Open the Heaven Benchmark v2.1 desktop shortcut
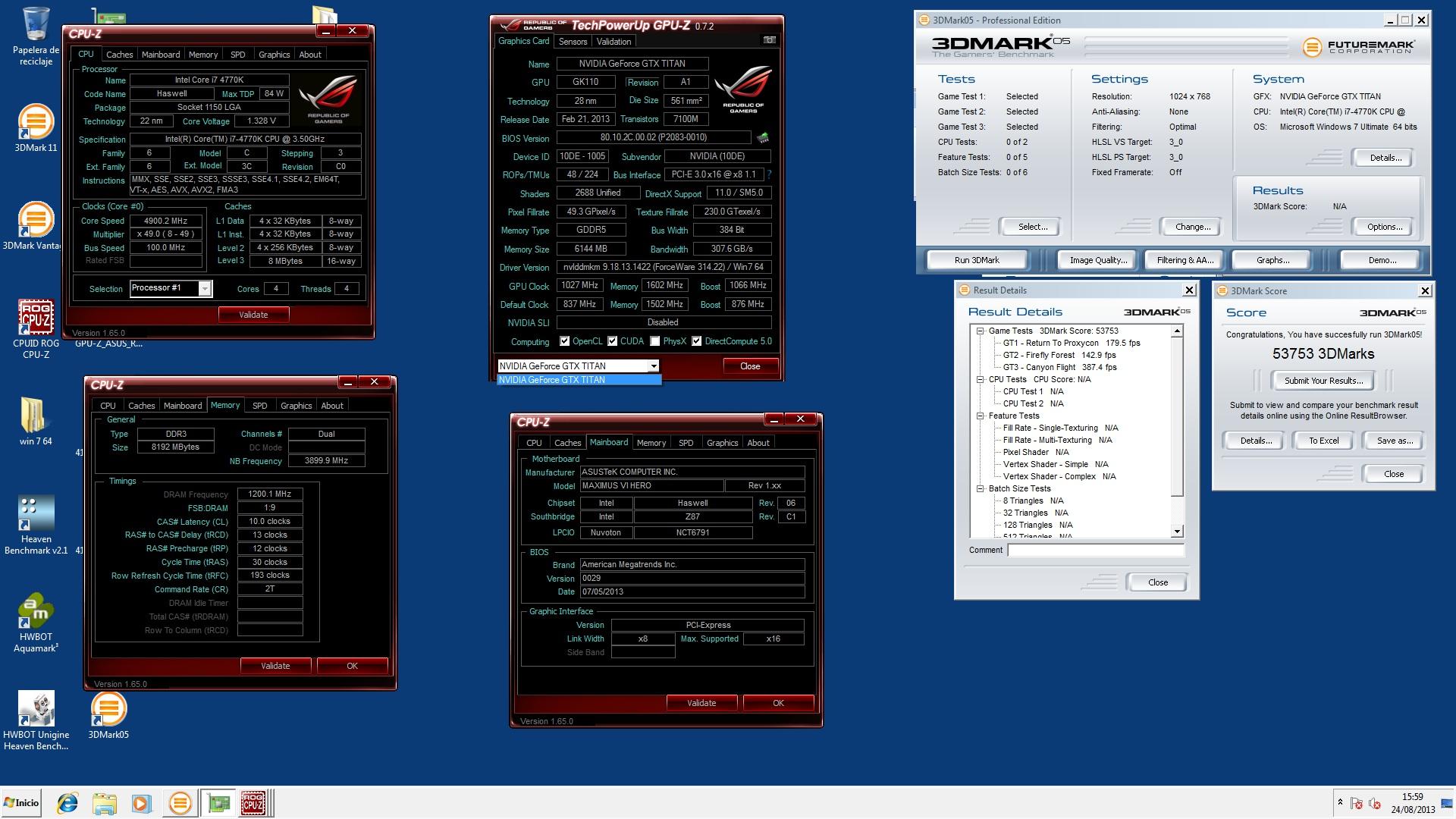Screen dimensions: 1456x819 click(36, 526)
